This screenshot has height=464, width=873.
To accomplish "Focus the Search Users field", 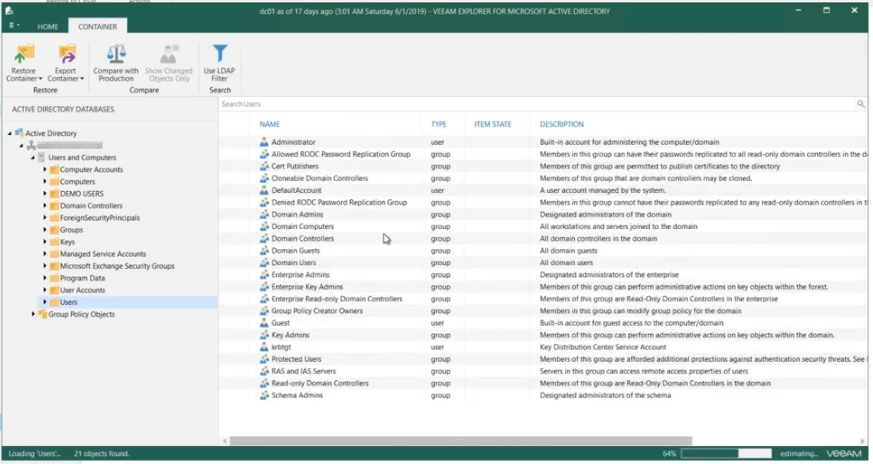I will [x=537, y=104].
